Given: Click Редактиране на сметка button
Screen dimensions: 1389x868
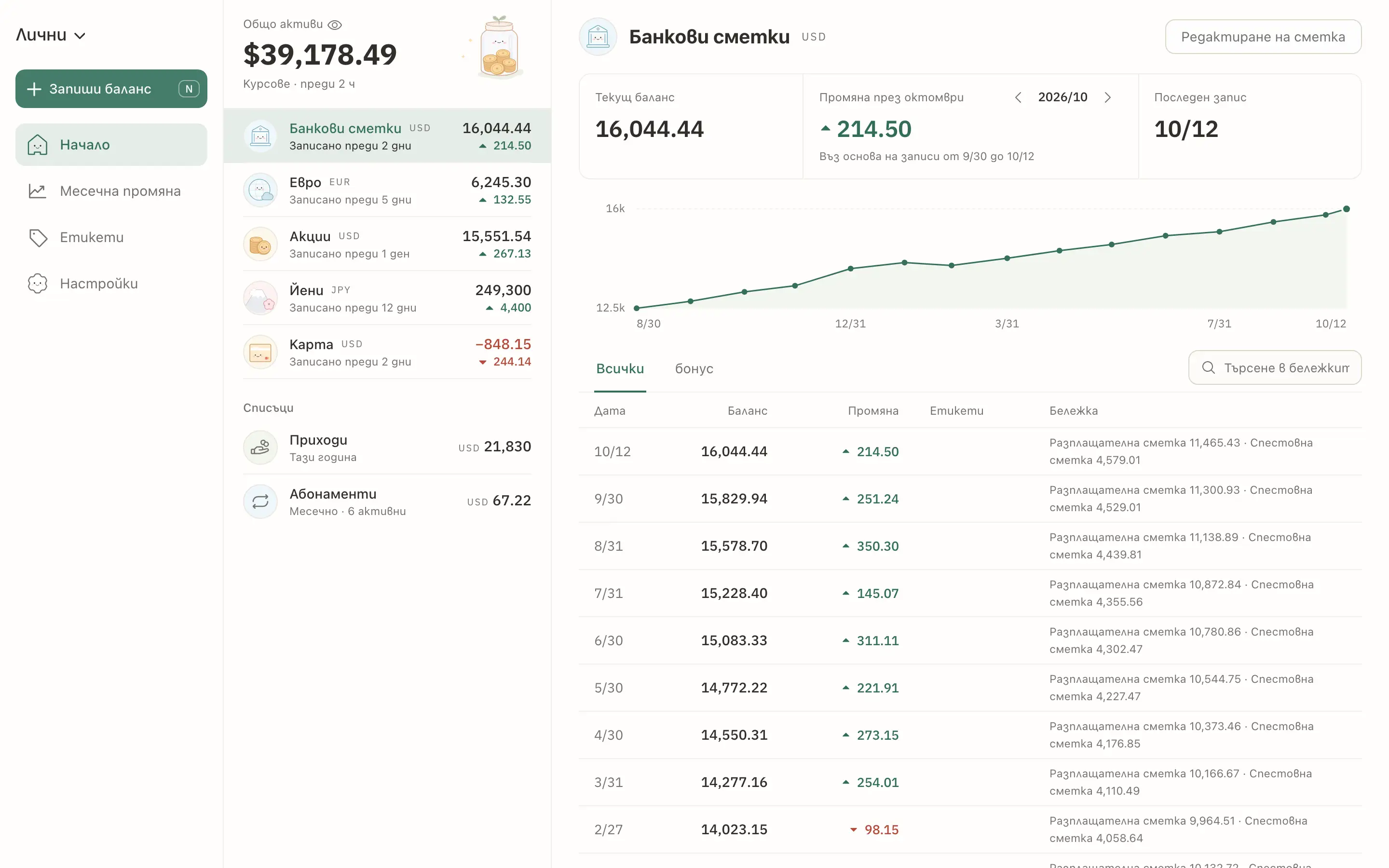Looking at the screenshot, I should (1263, 37).
